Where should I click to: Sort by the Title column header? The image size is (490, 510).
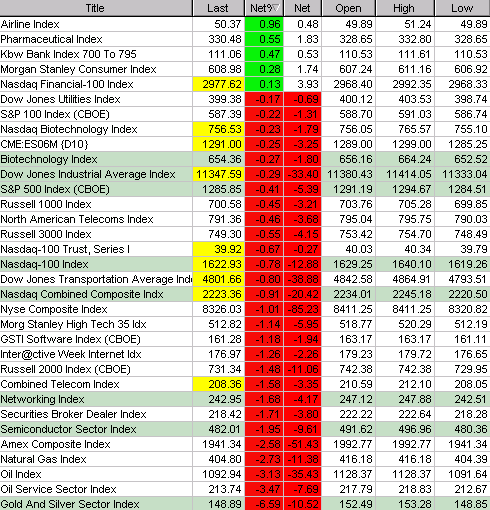point(96,8)
